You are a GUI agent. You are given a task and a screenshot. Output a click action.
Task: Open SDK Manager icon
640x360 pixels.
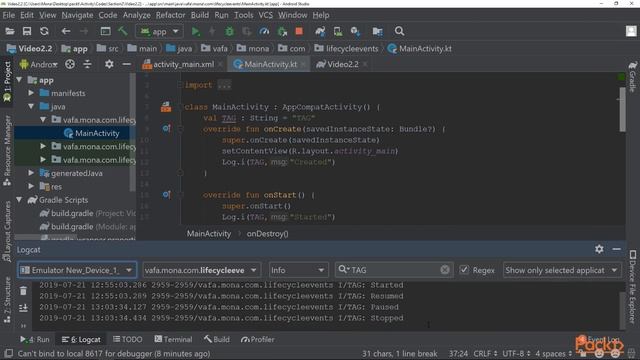(355, 31)
